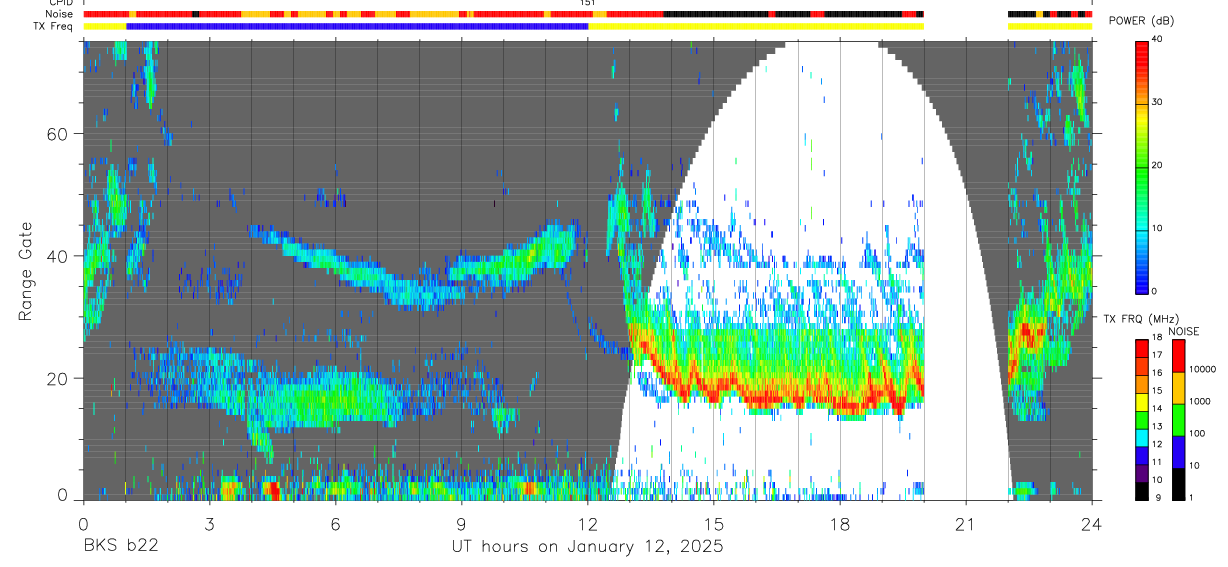Click 'UT hours on January 12, 2025' axis title
Image resolution: width=1228 pixels, height=567 pixels.
tap(587, 547)
